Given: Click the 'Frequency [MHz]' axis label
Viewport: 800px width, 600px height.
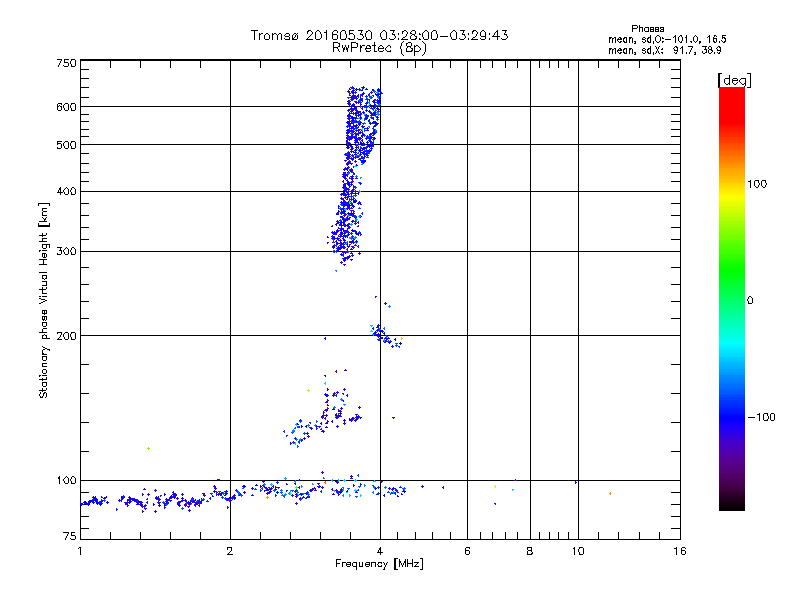Looking at the screenshot, I should click(379, 564).
